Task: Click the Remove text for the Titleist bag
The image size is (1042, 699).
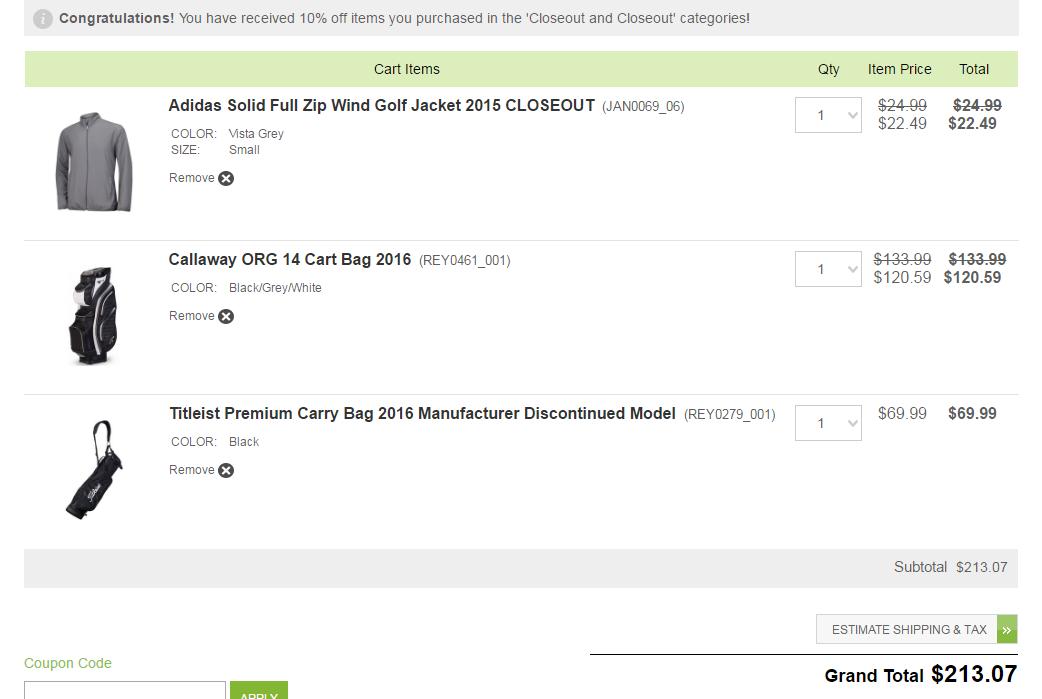Action: [191, 470]
